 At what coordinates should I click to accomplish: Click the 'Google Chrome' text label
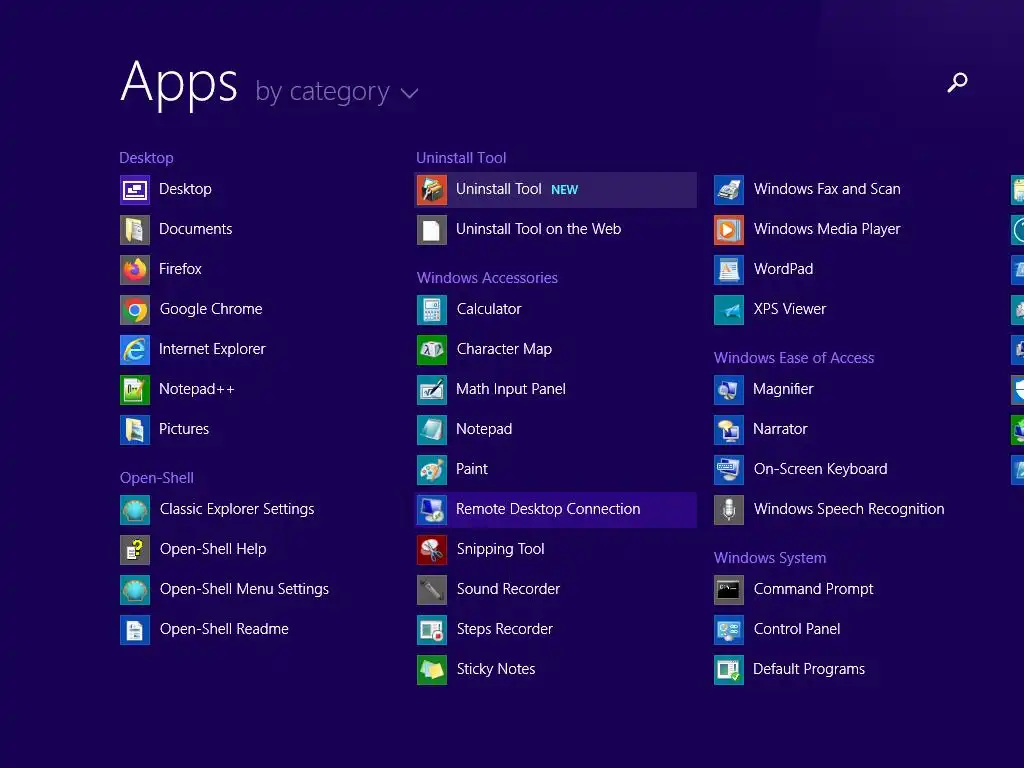[x=211, y=309]
